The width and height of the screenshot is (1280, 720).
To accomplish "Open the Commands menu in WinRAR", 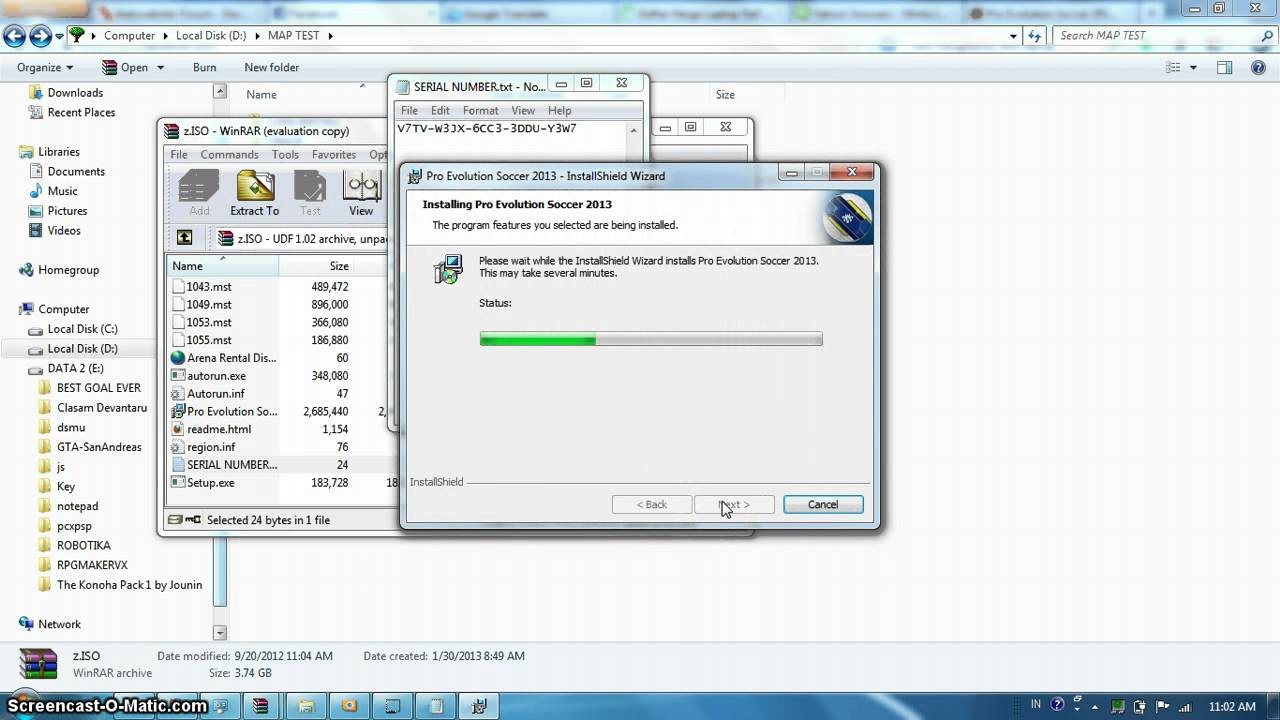I will point(229,154).
